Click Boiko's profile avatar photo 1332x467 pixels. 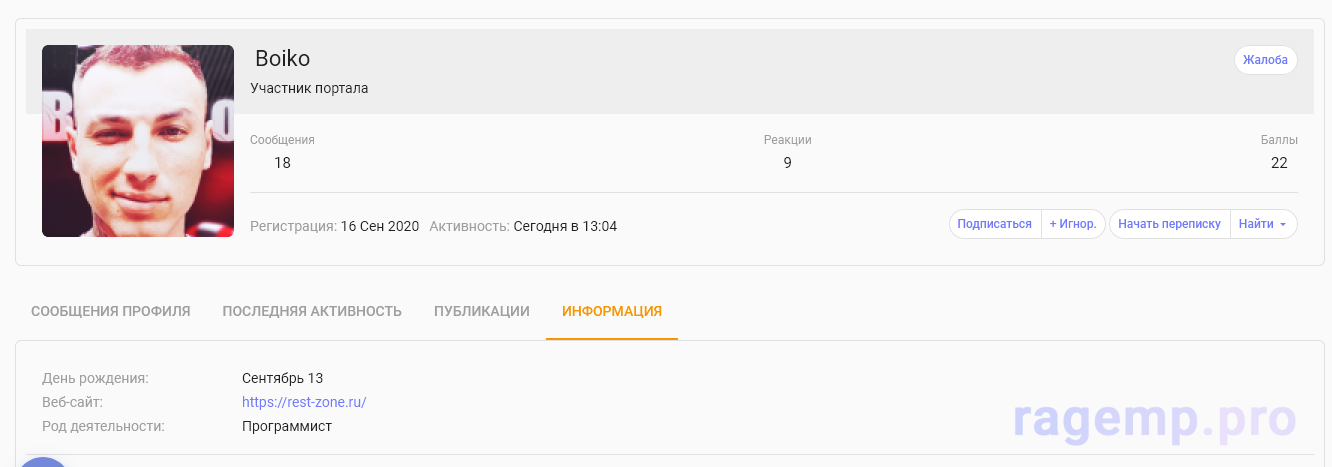coord(138,141)
